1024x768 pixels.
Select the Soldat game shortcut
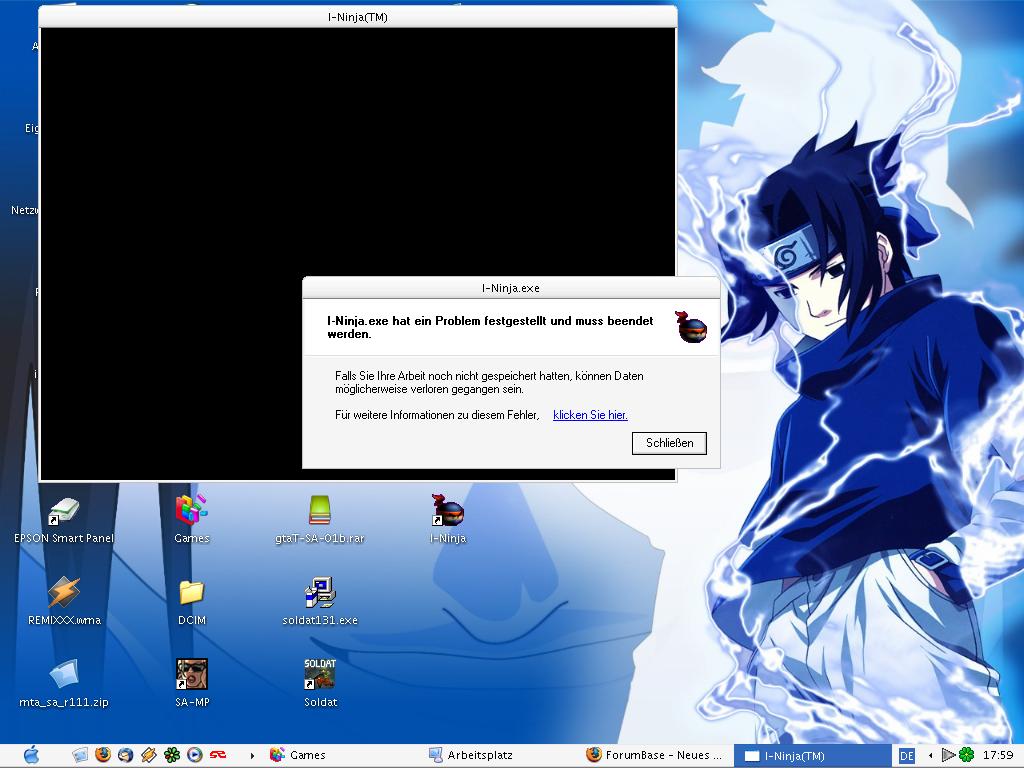(319, 684)
